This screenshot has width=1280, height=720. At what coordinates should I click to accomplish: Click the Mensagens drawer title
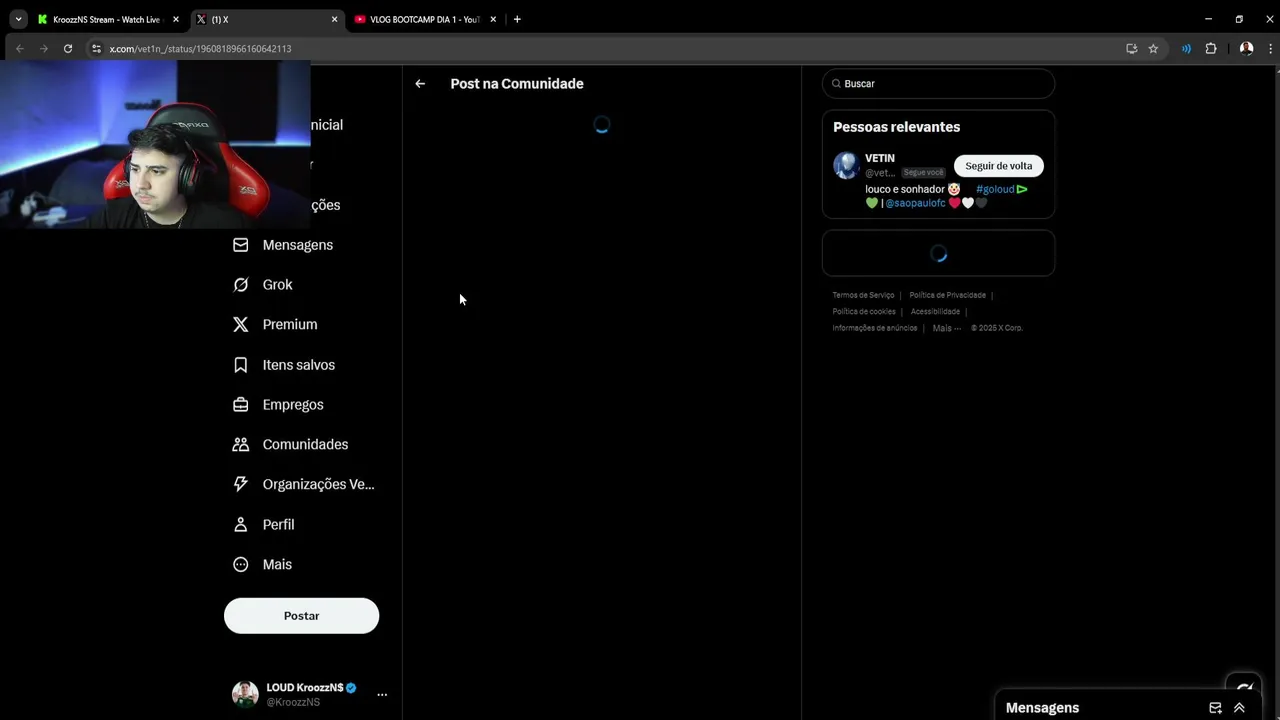point(1042,708)
